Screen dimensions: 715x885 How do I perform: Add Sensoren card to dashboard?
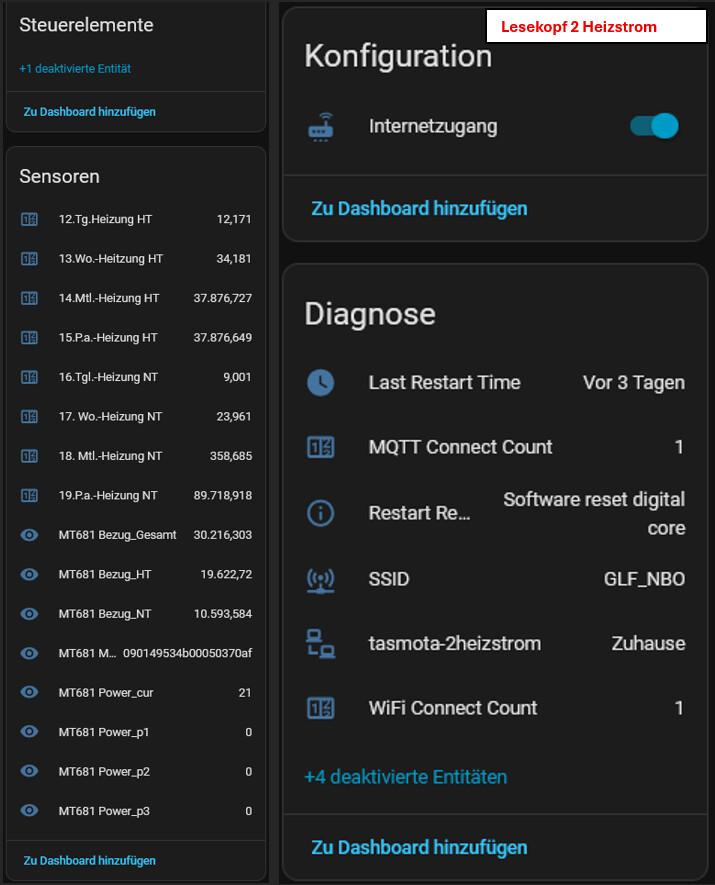coord(89,860)
